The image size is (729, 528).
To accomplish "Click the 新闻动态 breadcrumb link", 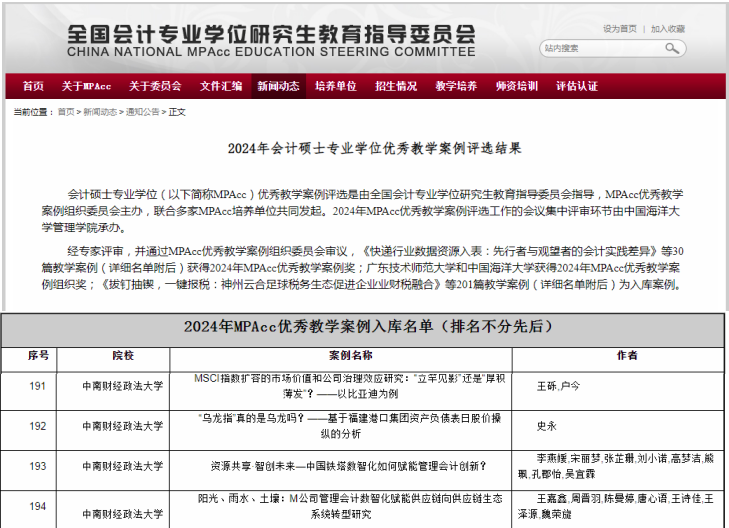I will (x=99, y=112).
